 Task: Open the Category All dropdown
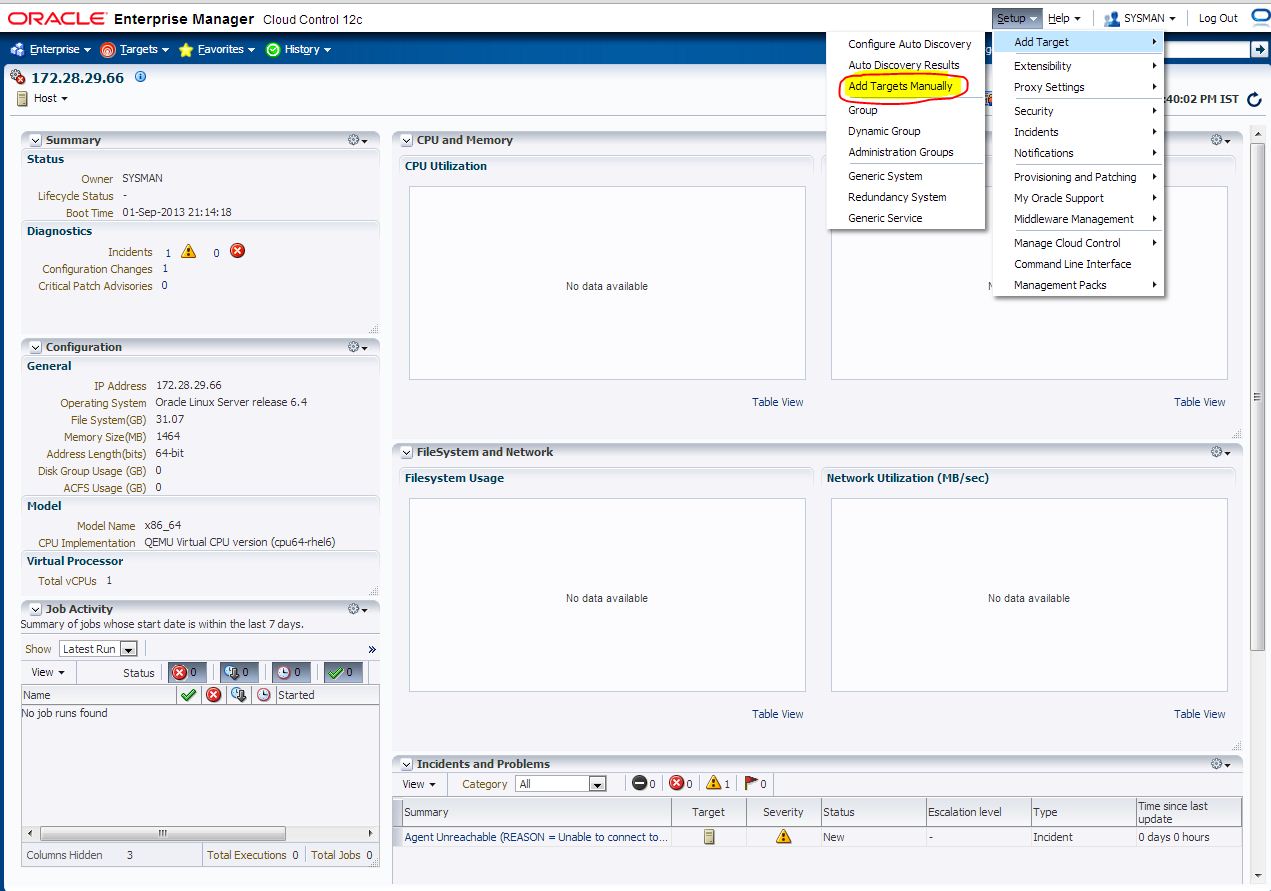(x=561, y=784)
